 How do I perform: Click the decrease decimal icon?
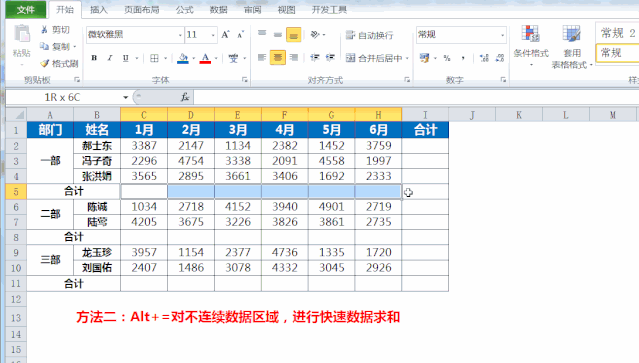click(500, 58)
